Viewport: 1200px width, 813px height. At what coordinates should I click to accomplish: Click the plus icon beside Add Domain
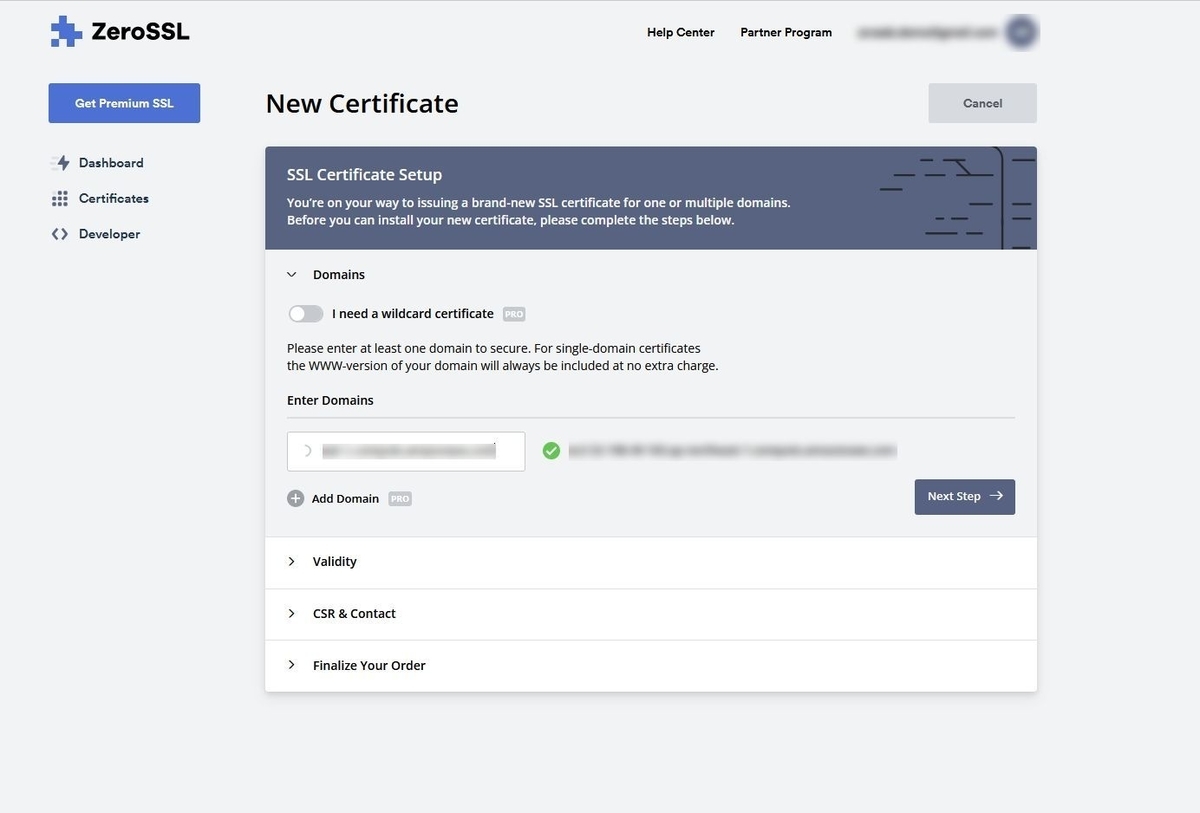tap(295, 498)
